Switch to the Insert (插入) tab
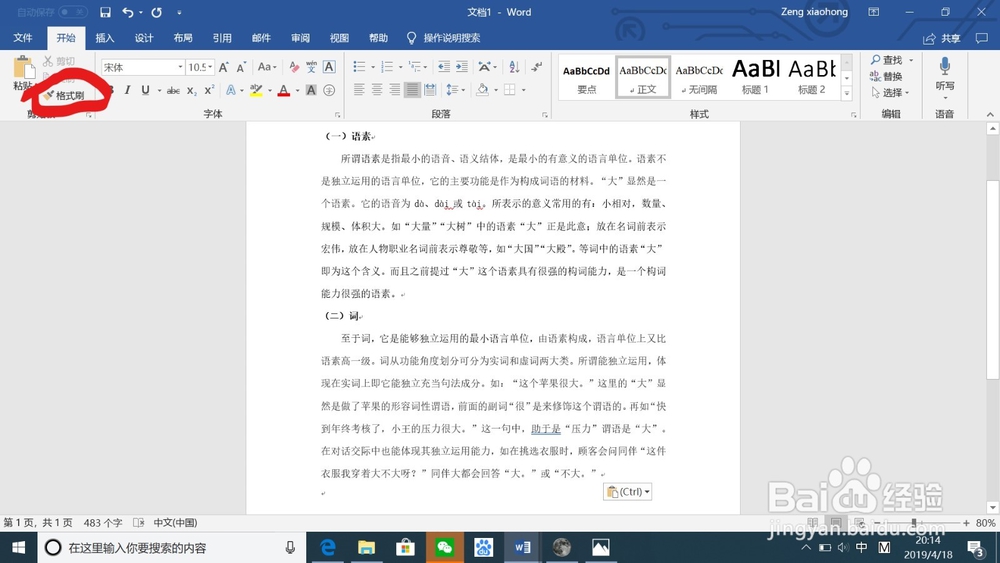Viewport: 1000px width, 563px height. [x=105, y=38]
